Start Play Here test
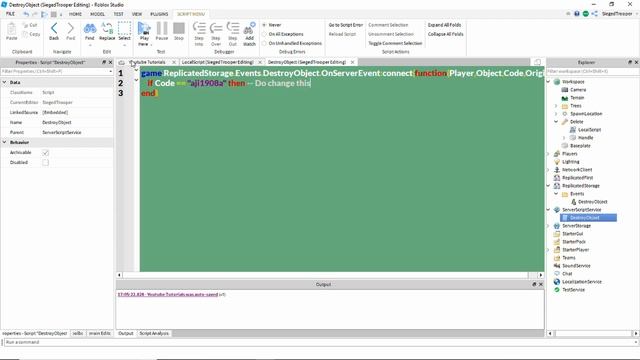Screen dimensions: 640x360 click(144, 28)
